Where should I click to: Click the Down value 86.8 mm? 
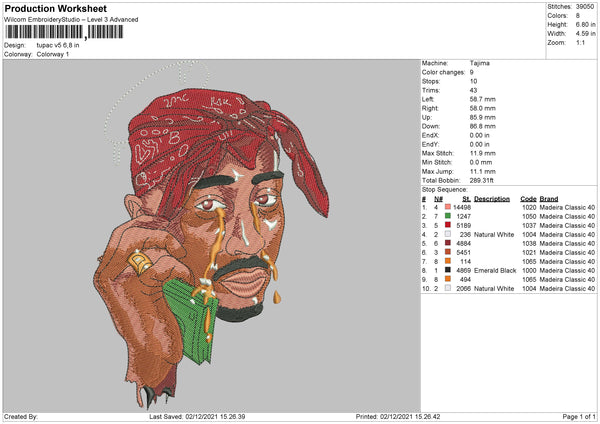(x=483, y=126)
